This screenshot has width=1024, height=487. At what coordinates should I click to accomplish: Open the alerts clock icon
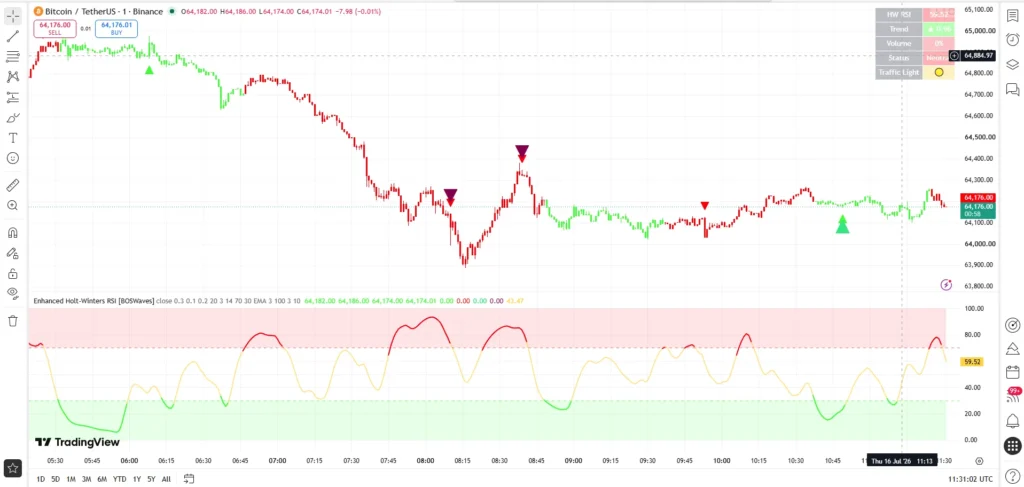(1012, 39)
